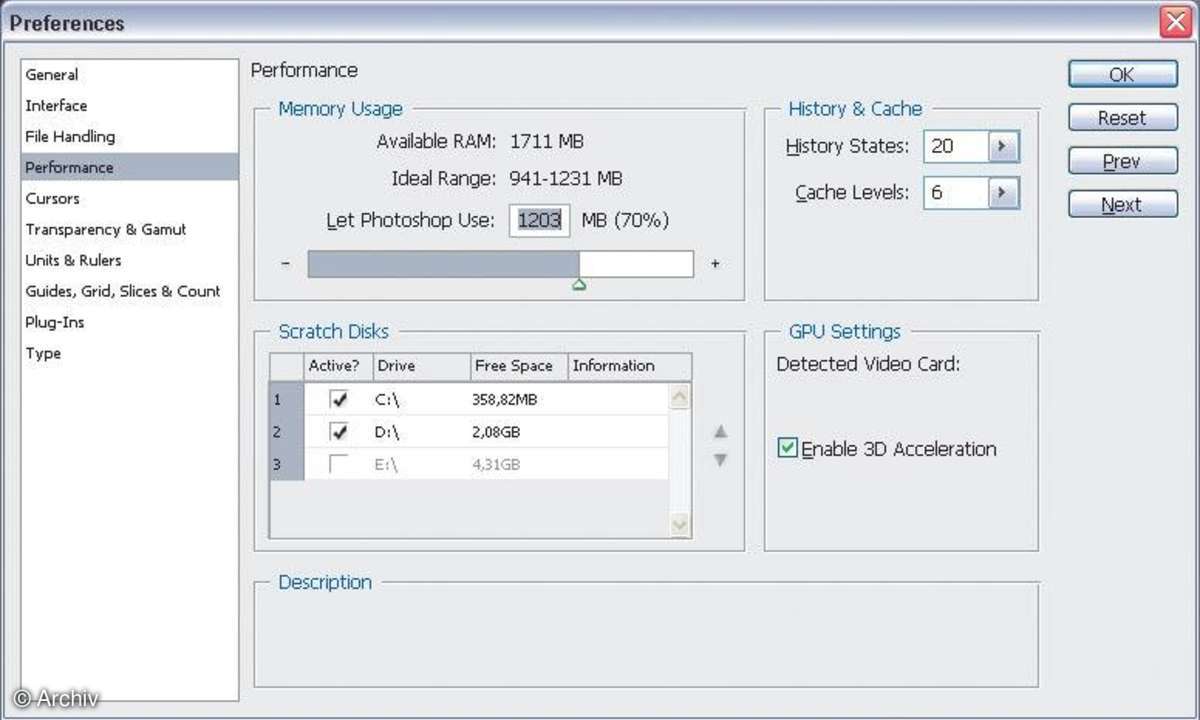Select the Performance category
This screenshot has width=1200, height=720.
point(130,167)
